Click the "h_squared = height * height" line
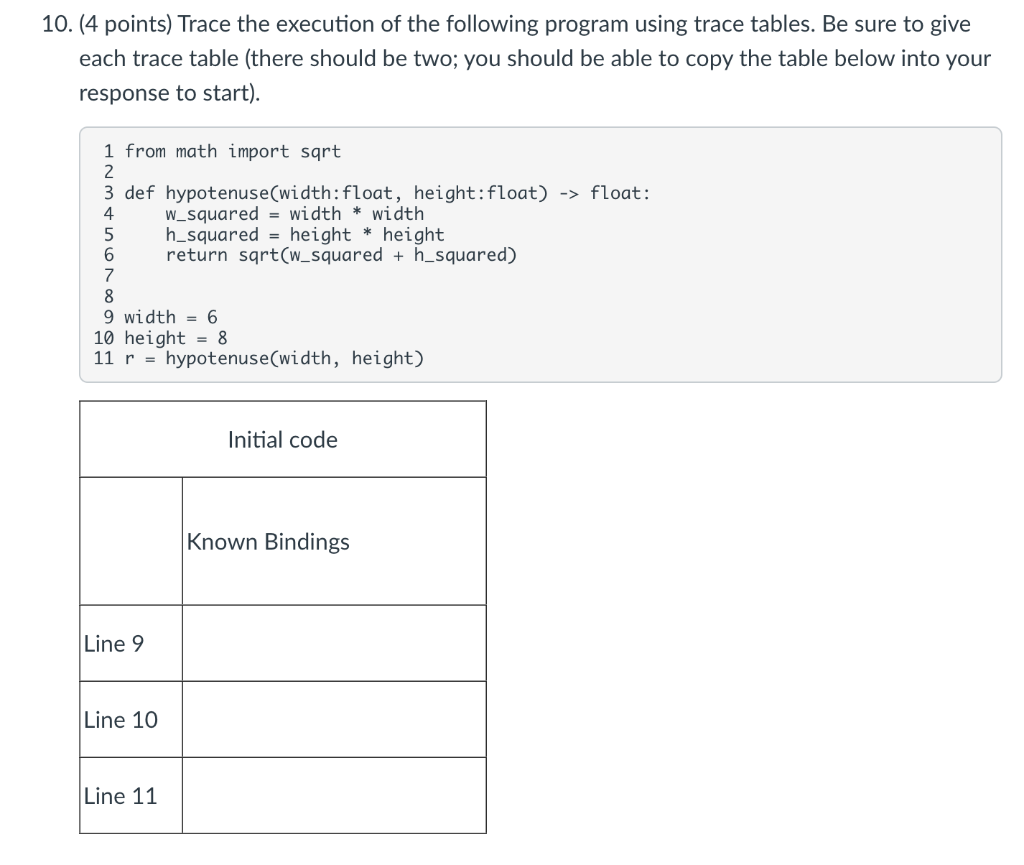 (x=305, y=234)
